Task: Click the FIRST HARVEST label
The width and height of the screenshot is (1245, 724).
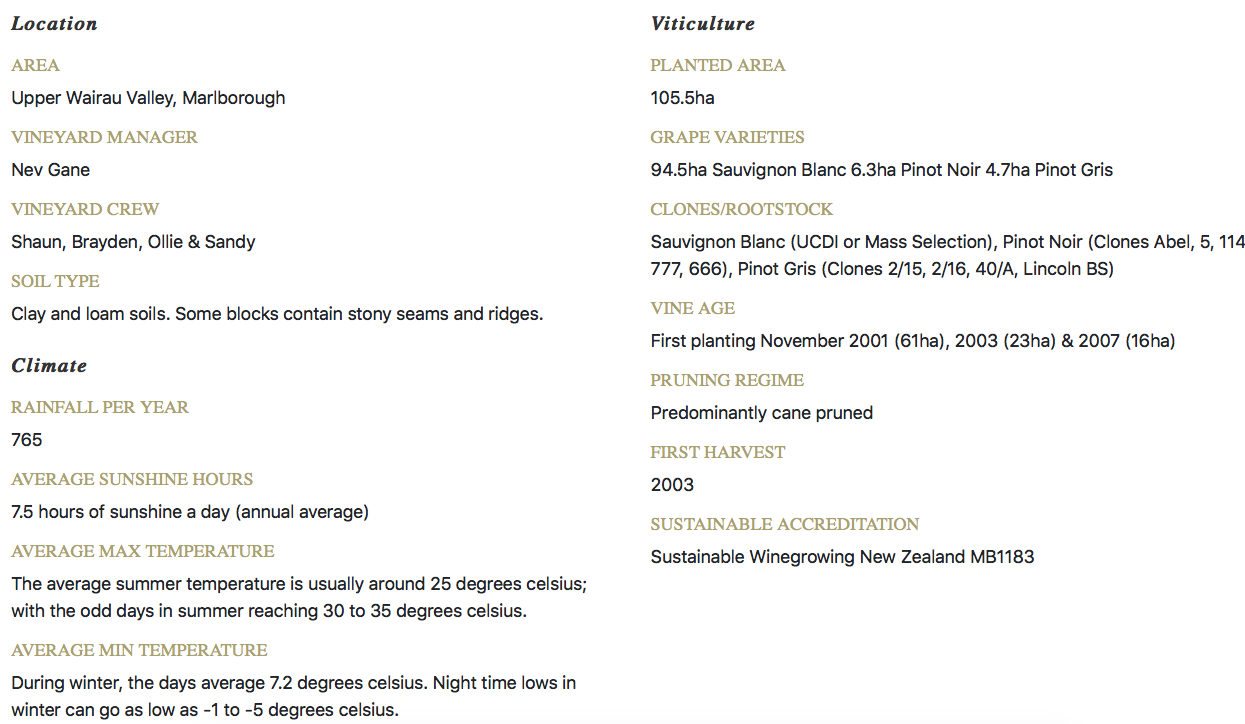Action: click(x=717, y=453)
